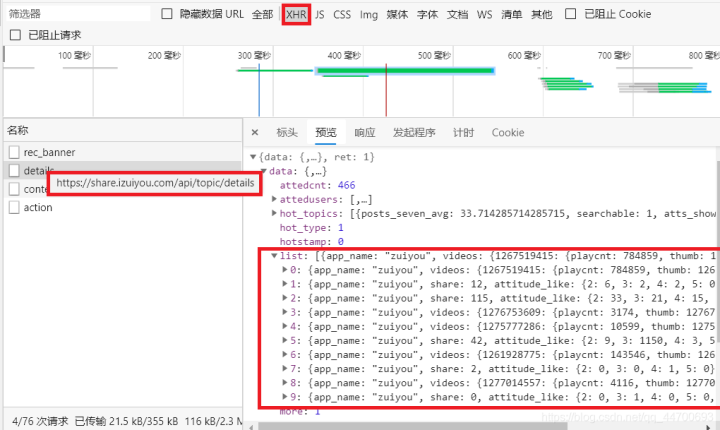Enable the hide data URL checkbox
This screenshot has width=720, height=430.
click(167, 14)
